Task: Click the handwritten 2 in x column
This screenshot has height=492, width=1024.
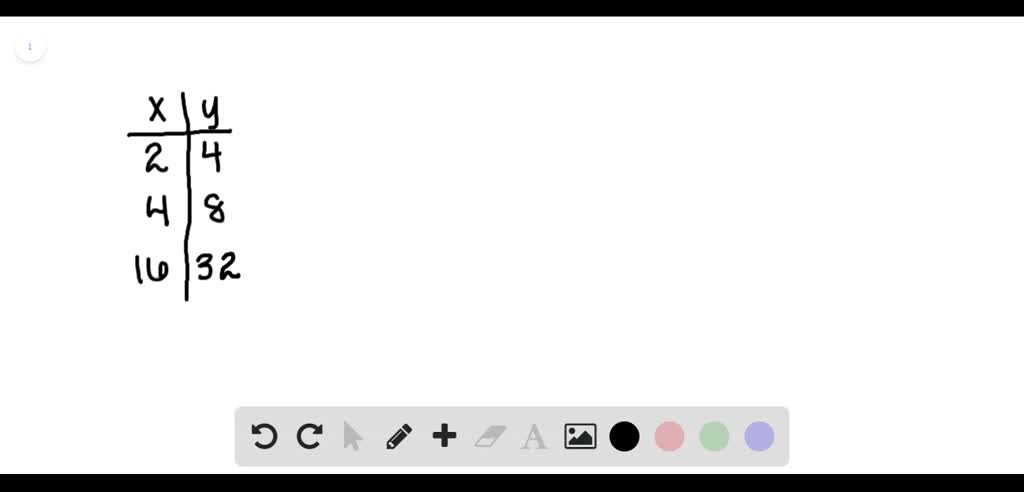Action: click(155, 159)
